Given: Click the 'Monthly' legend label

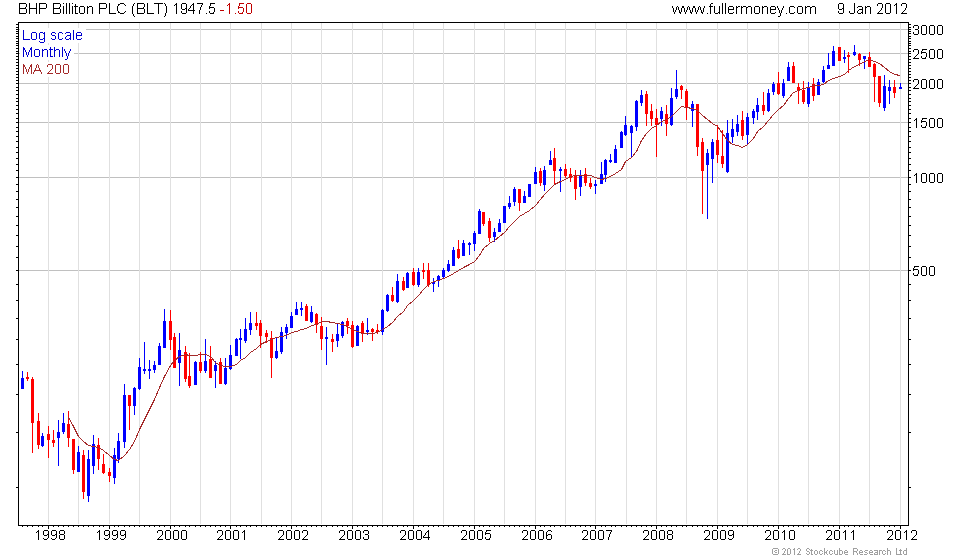Looking at the screenshot, I should click(x=47, y=53).
